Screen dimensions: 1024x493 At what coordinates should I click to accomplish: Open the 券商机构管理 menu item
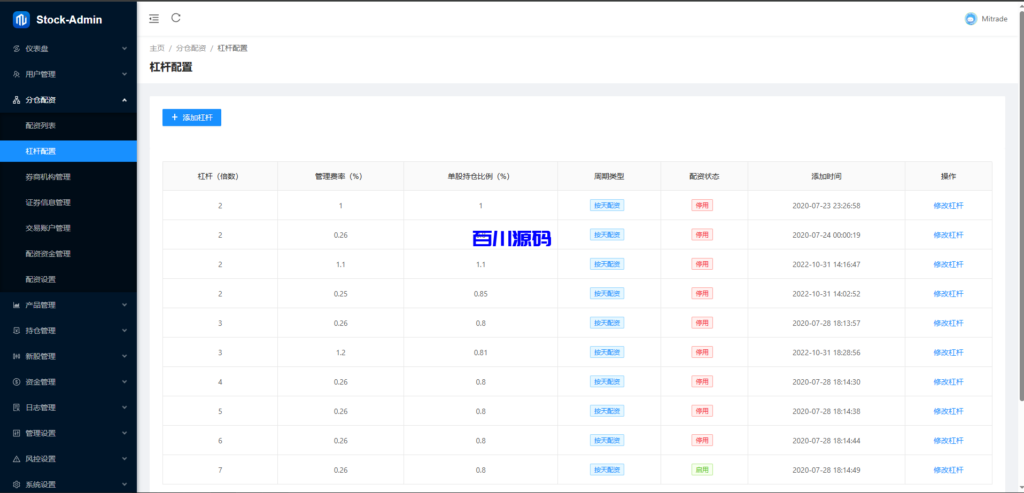[48, 177]
